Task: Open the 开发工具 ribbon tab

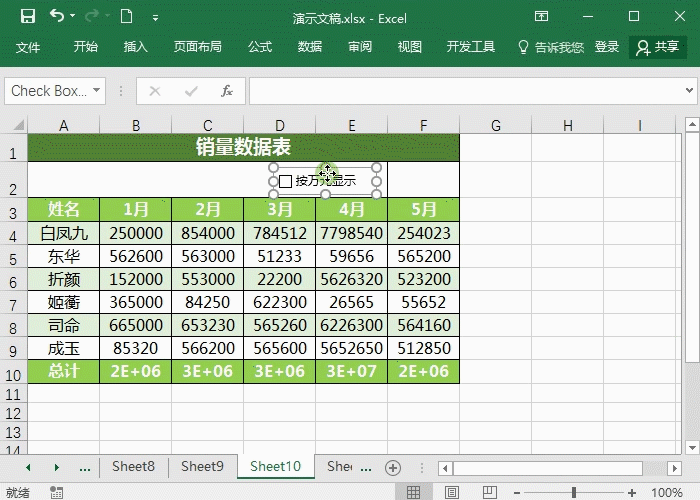Action: (470, 47)
